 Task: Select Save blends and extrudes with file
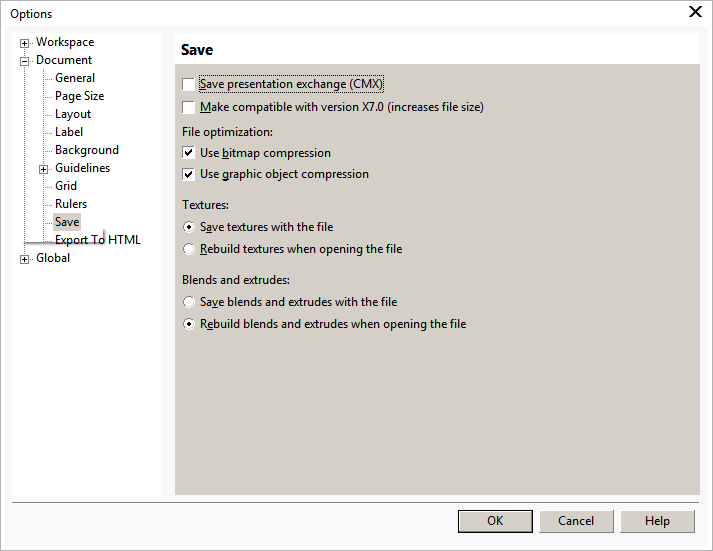(190, 302)
